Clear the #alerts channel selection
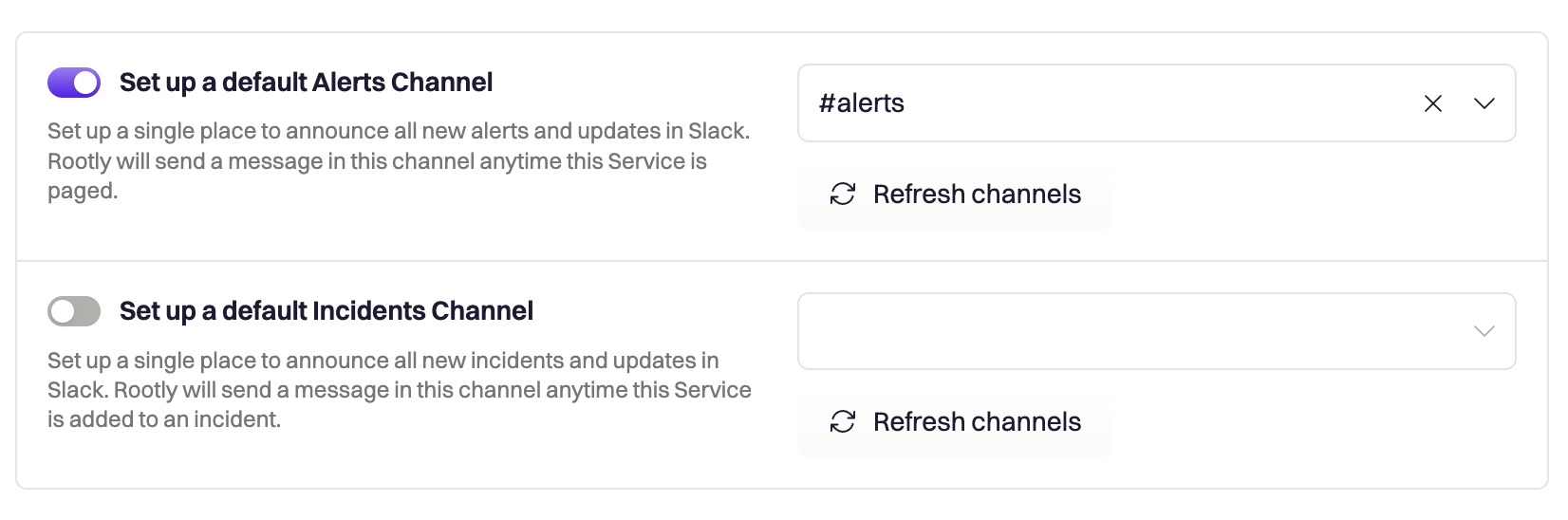Screen dimensions: 1568x520 pyautogui.click(x=1433, y=103)
